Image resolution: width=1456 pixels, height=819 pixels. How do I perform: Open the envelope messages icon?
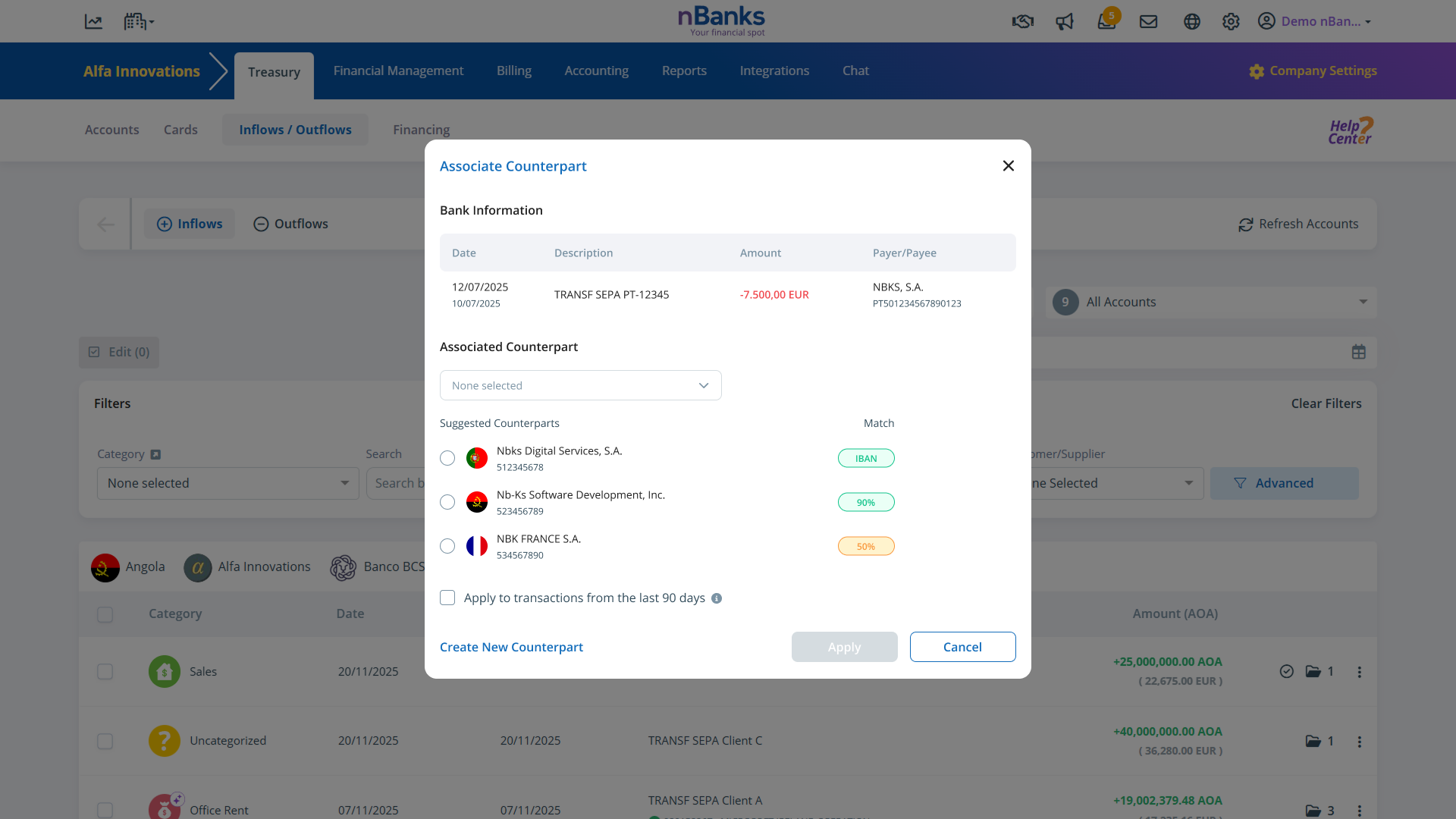coord(1148,21)
